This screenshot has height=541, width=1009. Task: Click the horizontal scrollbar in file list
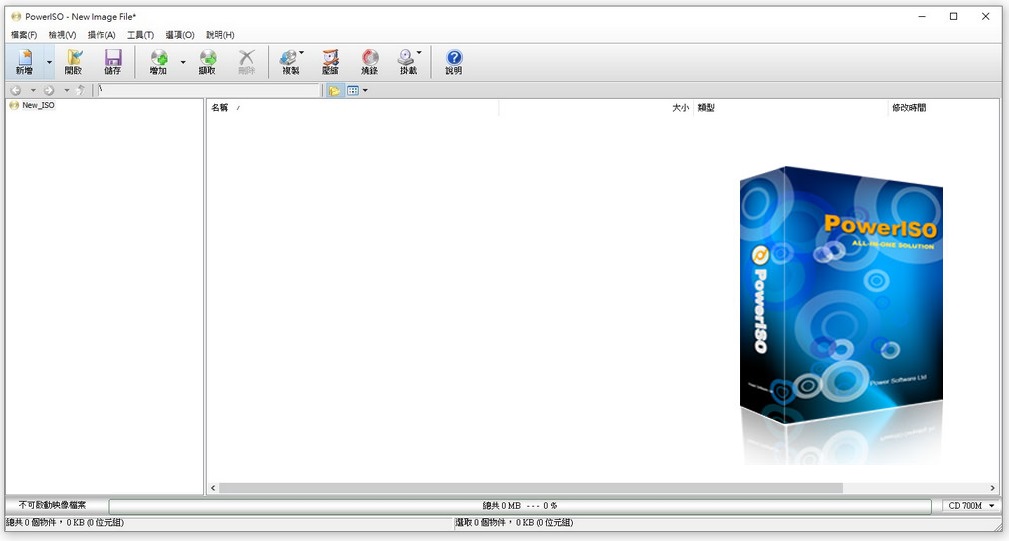[x=530, y=488]
